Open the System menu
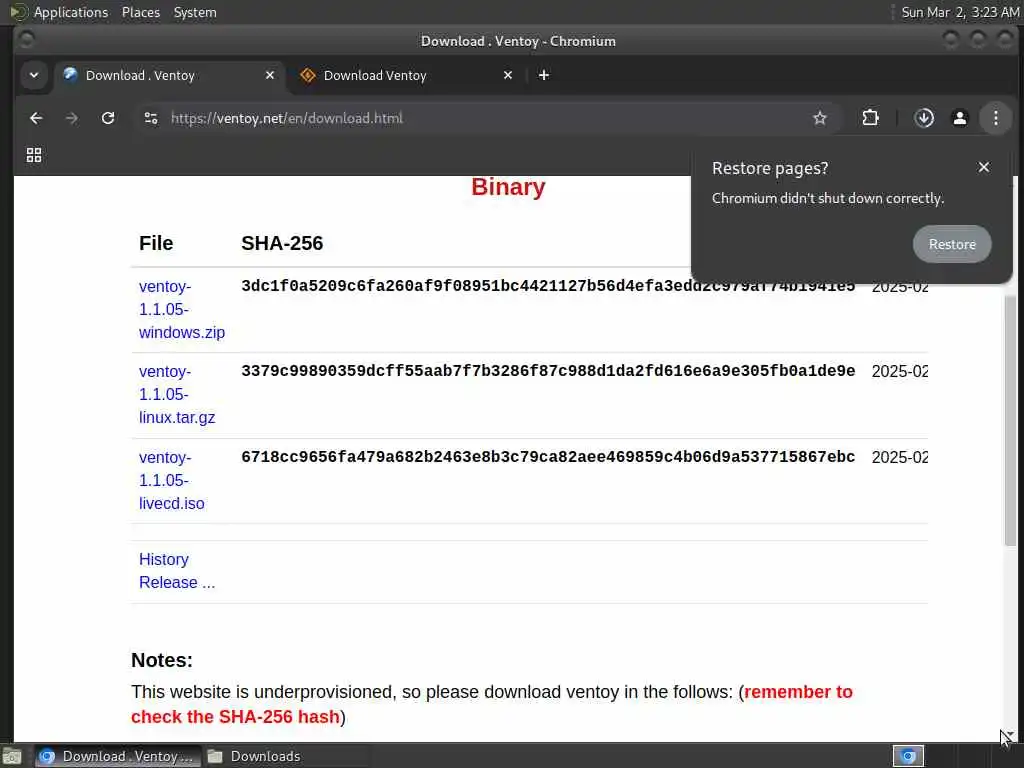This screenshot has height=768, width=1024. (x=195, y=12)
